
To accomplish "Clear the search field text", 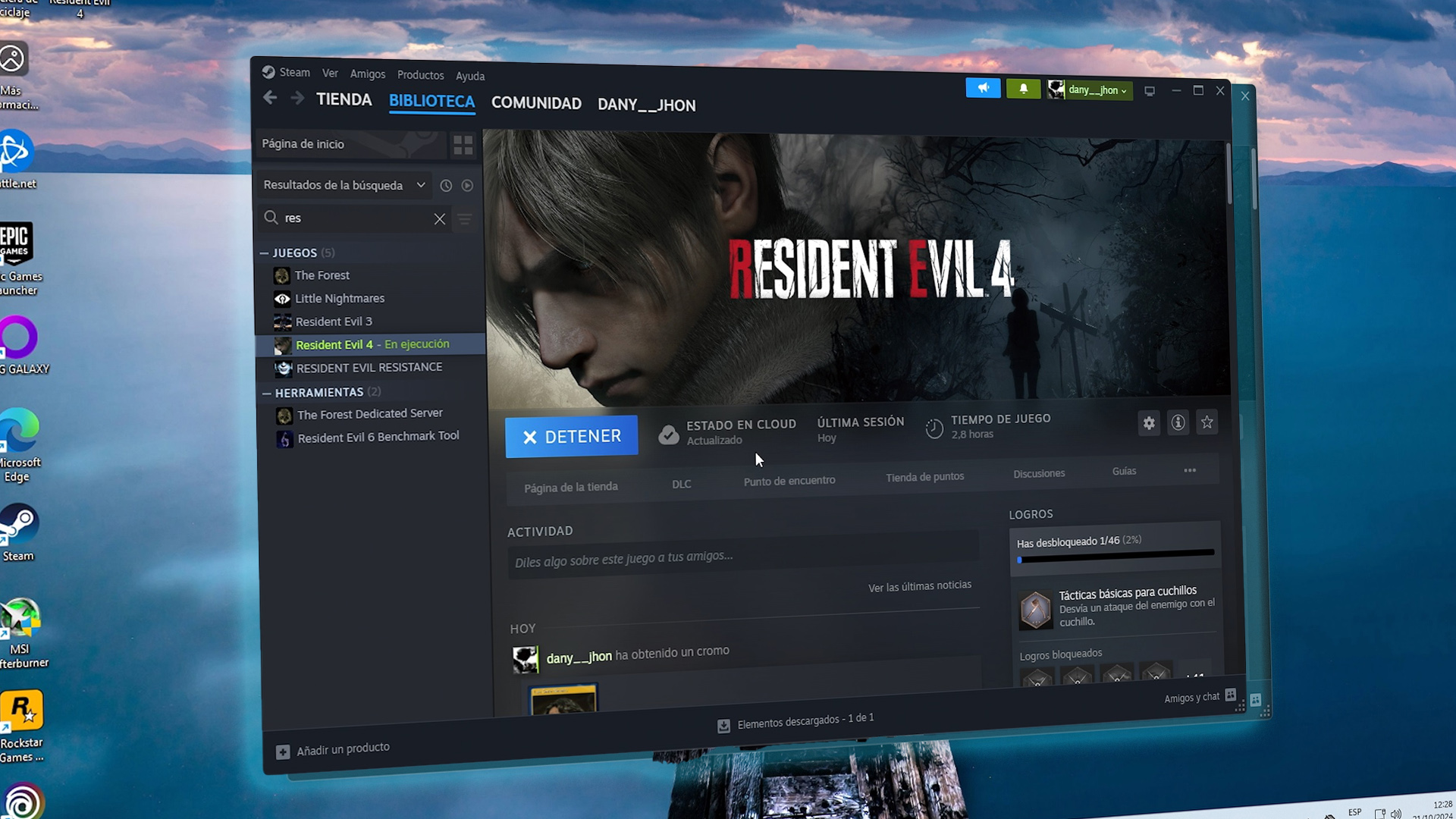I will point(440,219).
